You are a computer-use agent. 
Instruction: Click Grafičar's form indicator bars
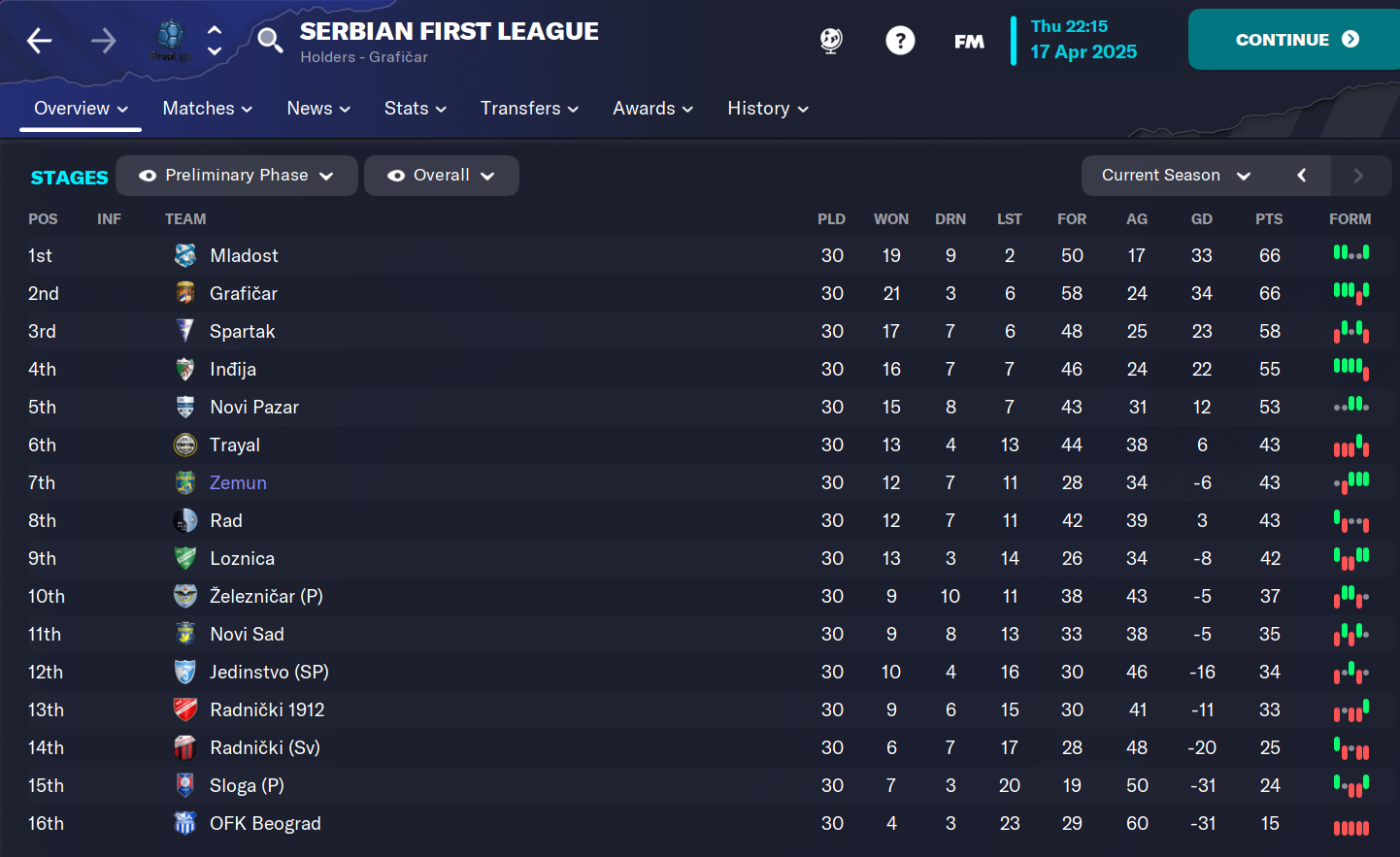pos(1350,291)
